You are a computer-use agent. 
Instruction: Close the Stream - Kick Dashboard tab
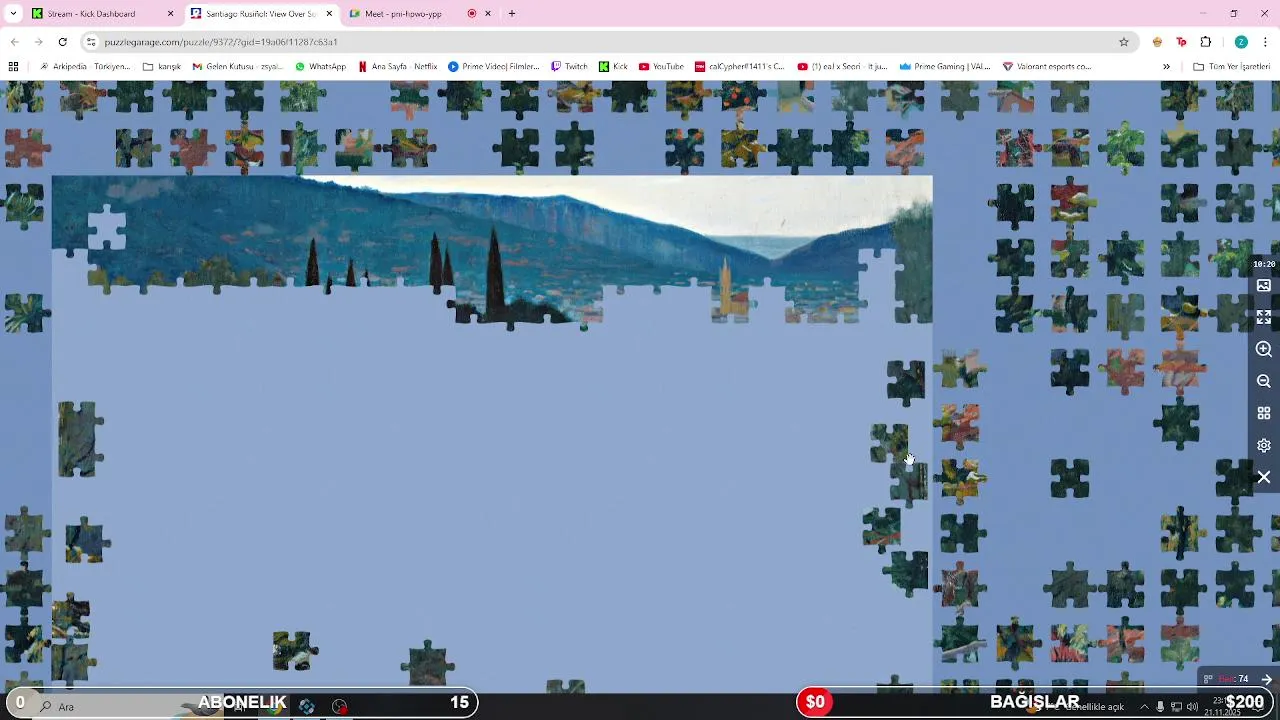[x=170, y=14]
